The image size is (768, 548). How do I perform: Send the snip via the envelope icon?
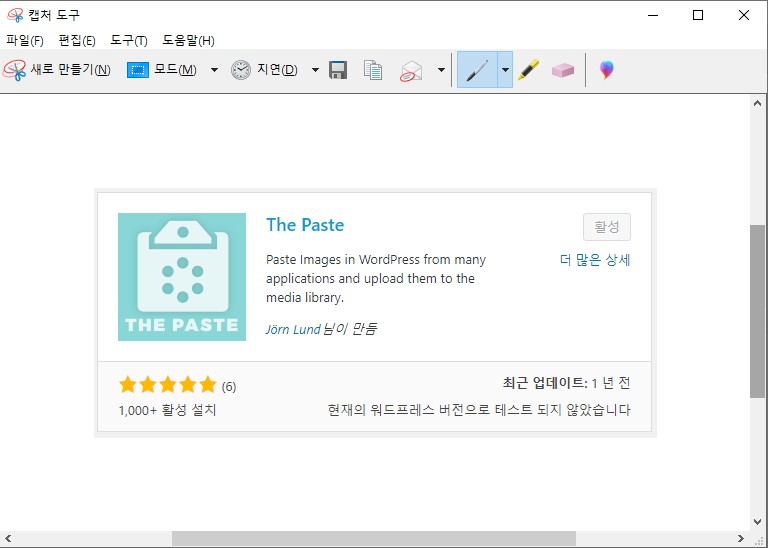411,71
